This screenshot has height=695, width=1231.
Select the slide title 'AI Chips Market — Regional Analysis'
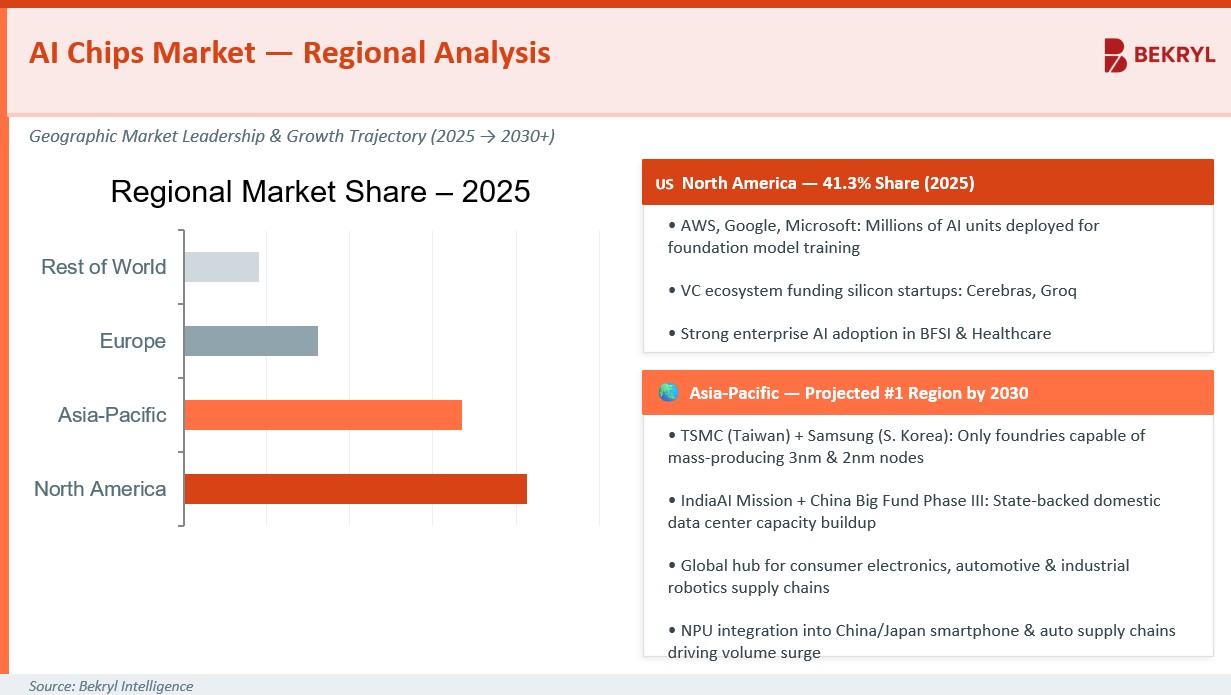pos(290,53)
